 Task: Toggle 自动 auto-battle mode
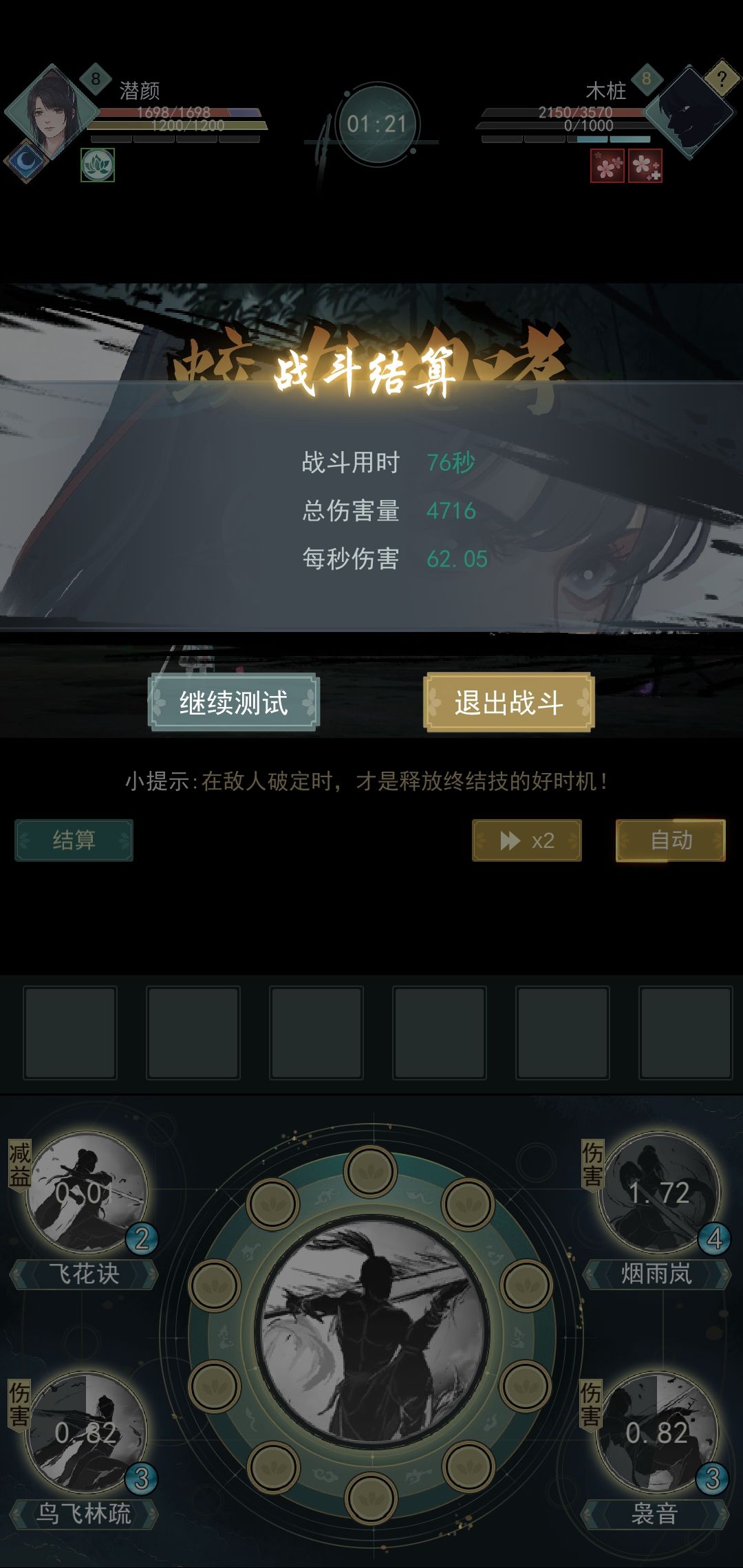pos(671,840)
